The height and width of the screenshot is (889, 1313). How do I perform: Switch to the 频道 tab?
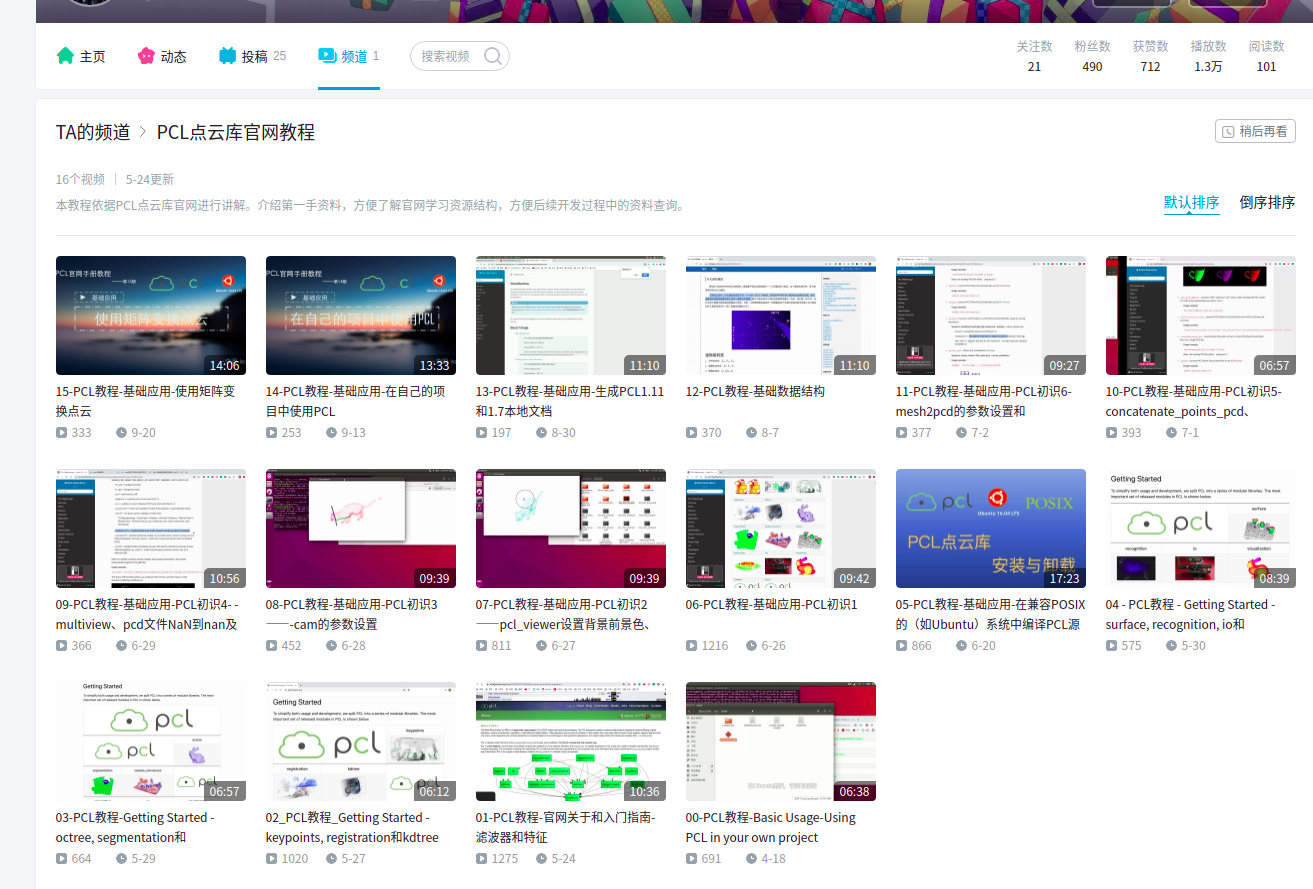(x=350, y=56)
